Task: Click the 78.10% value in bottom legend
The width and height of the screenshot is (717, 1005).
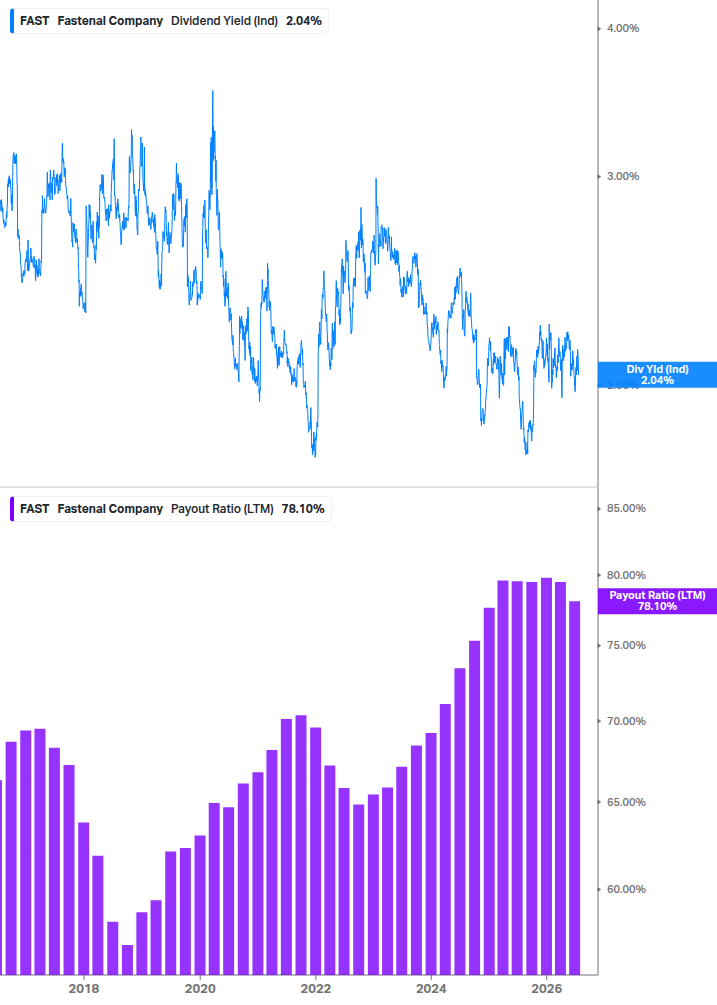Action: coord(303,509)
